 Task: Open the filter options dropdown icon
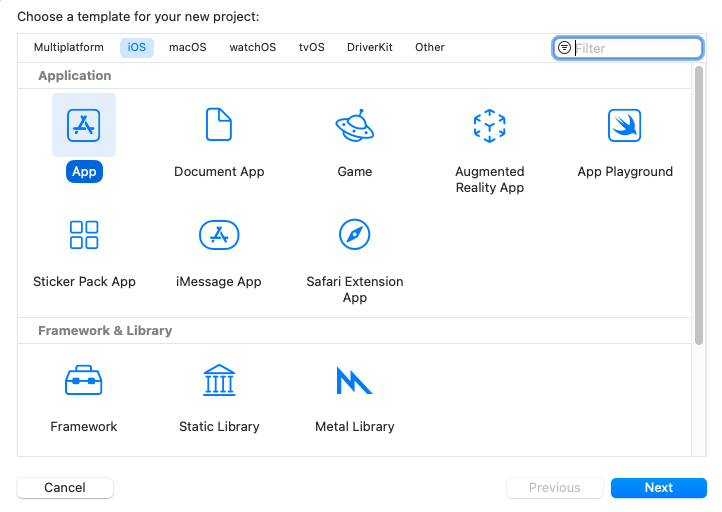[565, 48]
